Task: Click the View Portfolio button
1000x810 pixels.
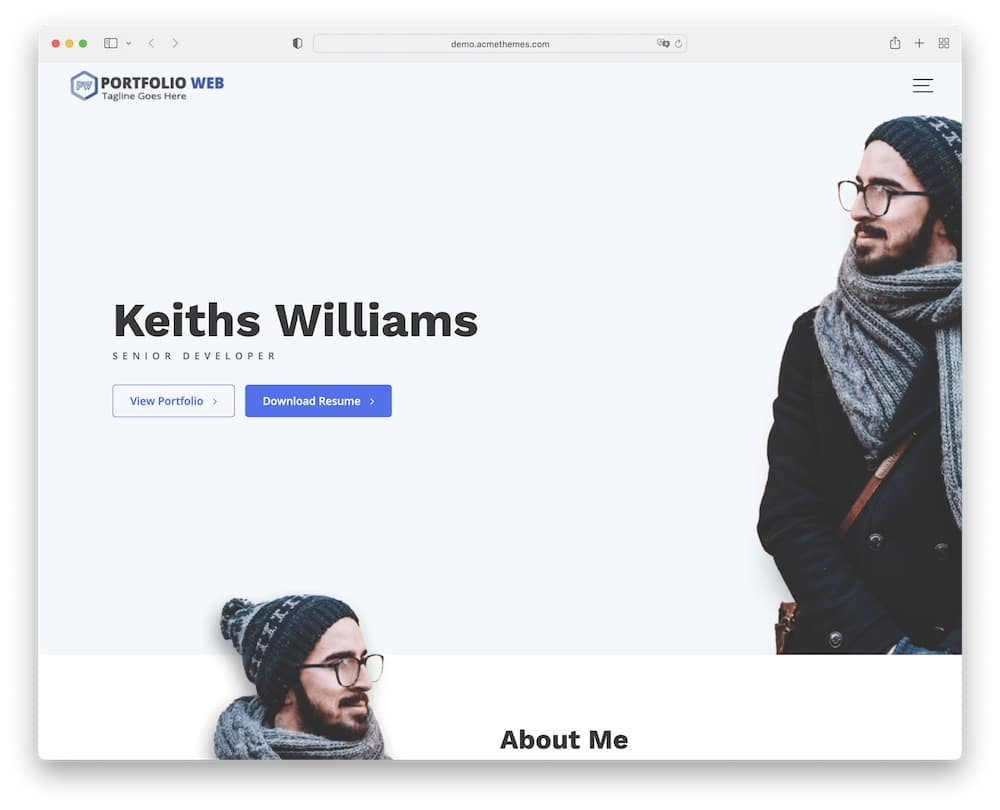Action: coord(173,401)
